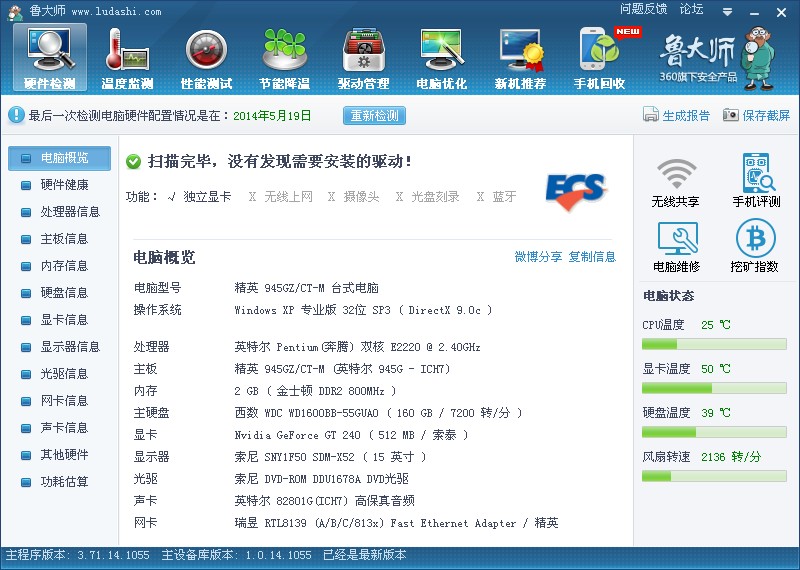800x570 pixels.
Task: Click the 硬盘温度 progress bar
Action: [x=714, y=432]
